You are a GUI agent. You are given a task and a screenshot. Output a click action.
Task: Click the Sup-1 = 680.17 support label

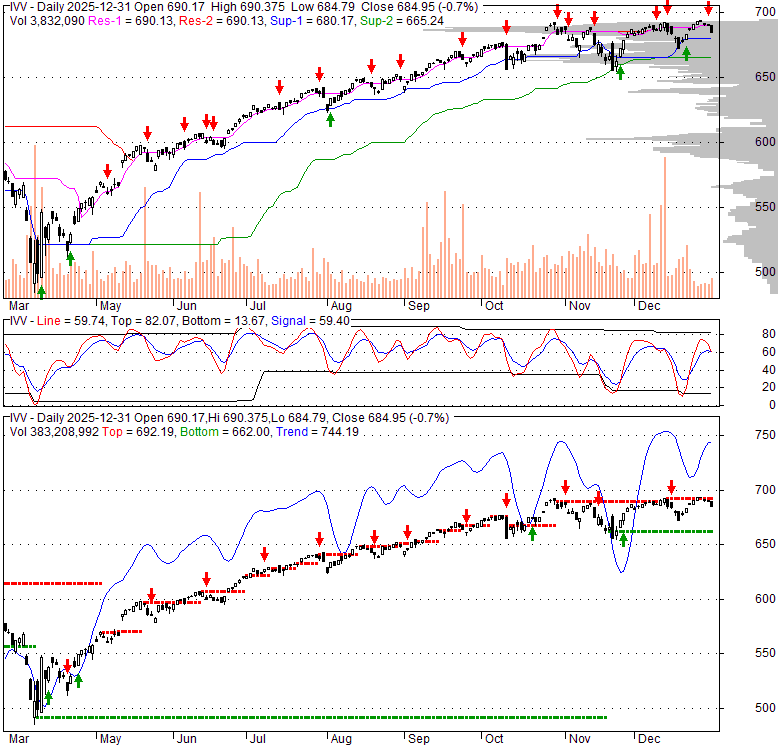312,21
